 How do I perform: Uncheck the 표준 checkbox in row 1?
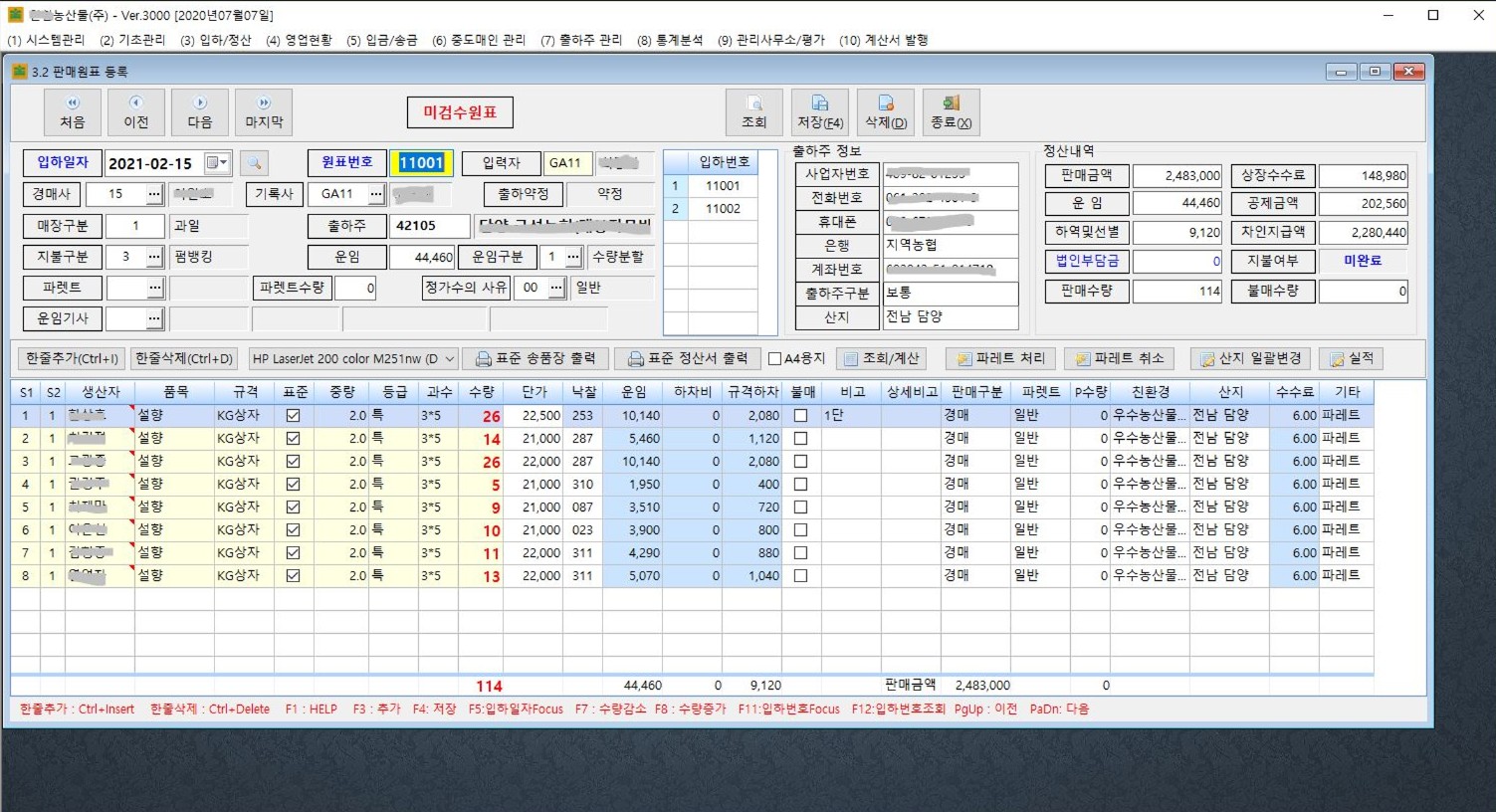[x=293, y=415]
